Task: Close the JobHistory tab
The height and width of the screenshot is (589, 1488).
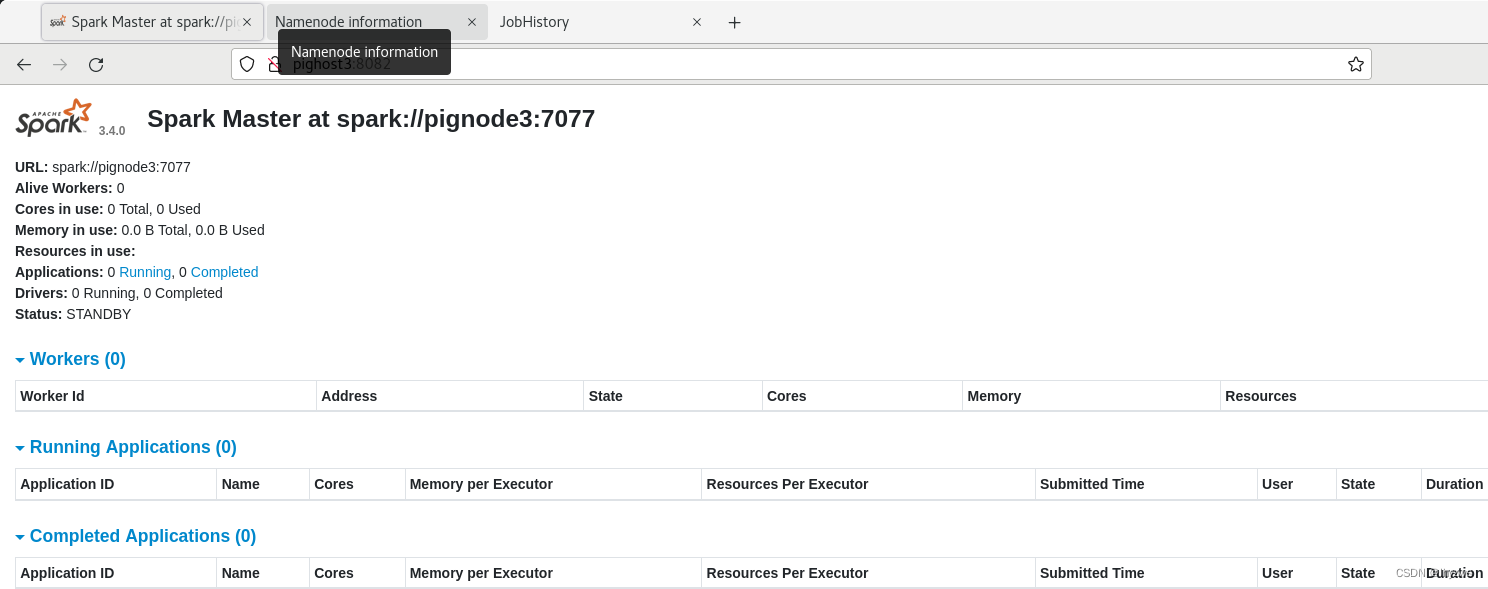Action: point(697,22)
